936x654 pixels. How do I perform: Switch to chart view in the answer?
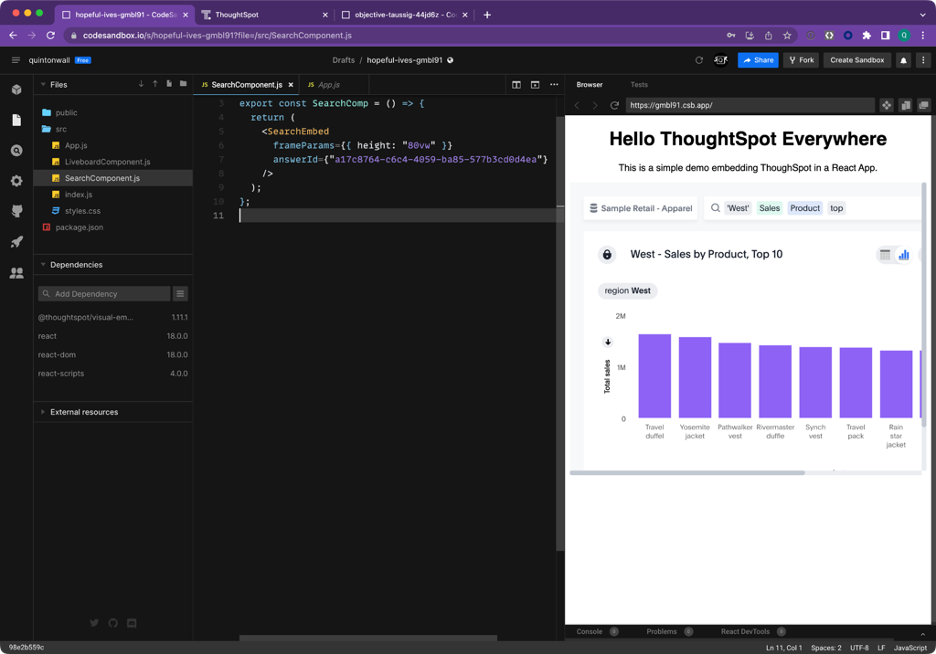[x=904, y=255]
